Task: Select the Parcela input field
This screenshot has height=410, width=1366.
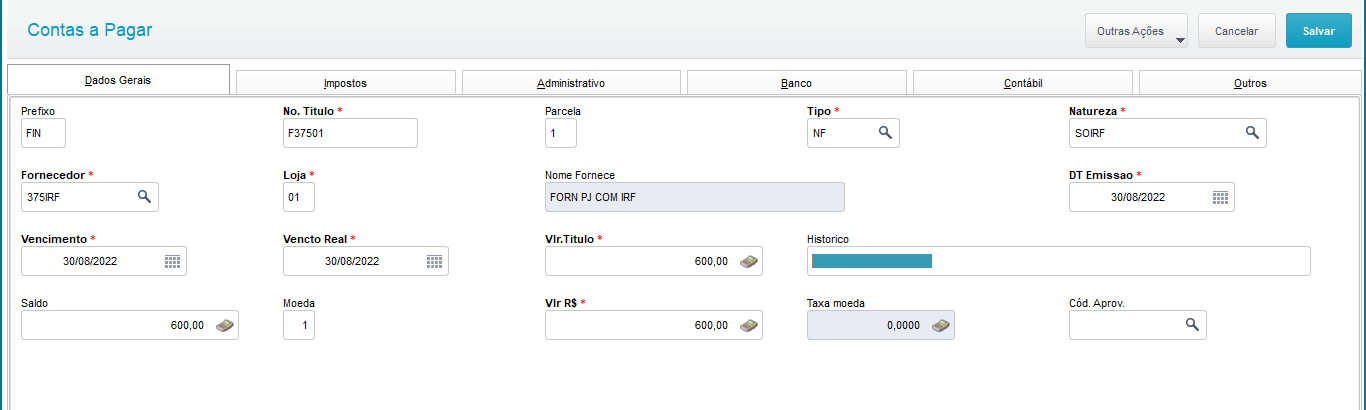Action: tap(561, 133)
